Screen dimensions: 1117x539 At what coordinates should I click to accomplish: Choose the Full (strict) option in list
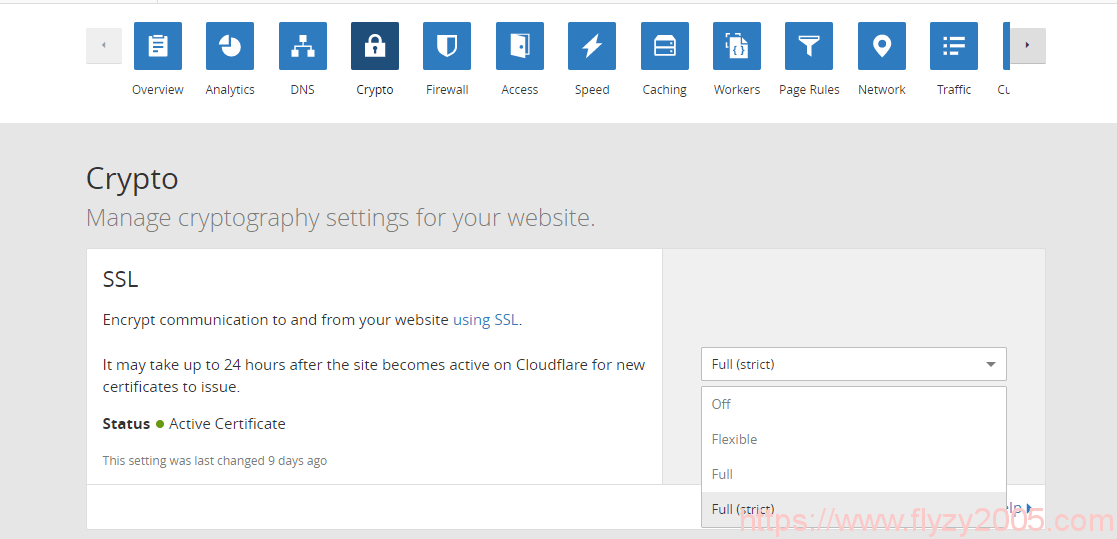click(853, 509)
